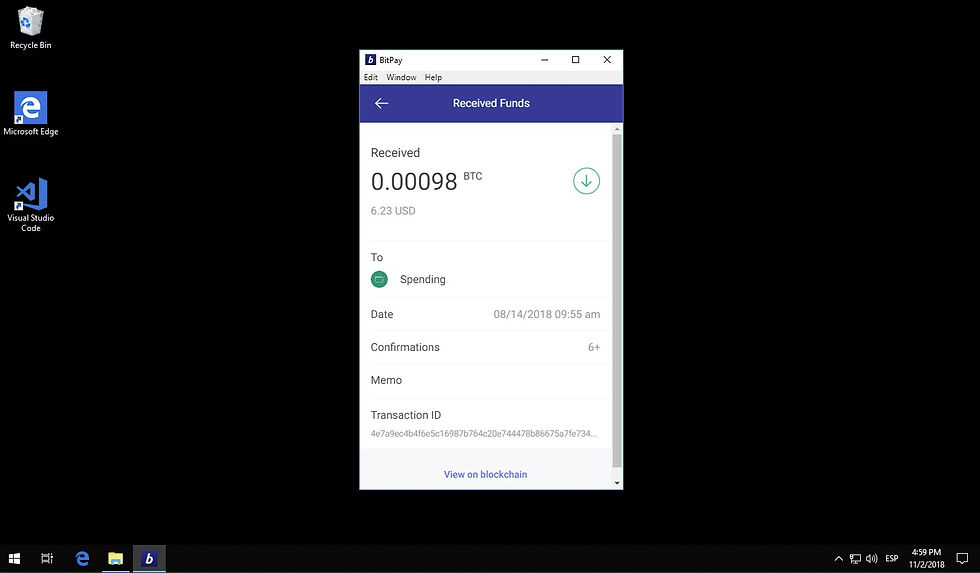This screenshot has width=980, height=573.
Task: Open the Help menu
Action: (x=433, y=77)
